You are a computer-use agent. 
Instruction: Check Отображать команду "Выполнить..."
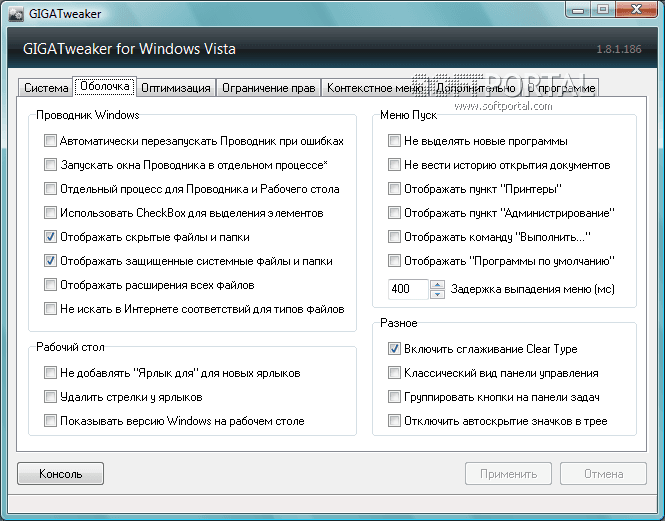coord(394,236)
